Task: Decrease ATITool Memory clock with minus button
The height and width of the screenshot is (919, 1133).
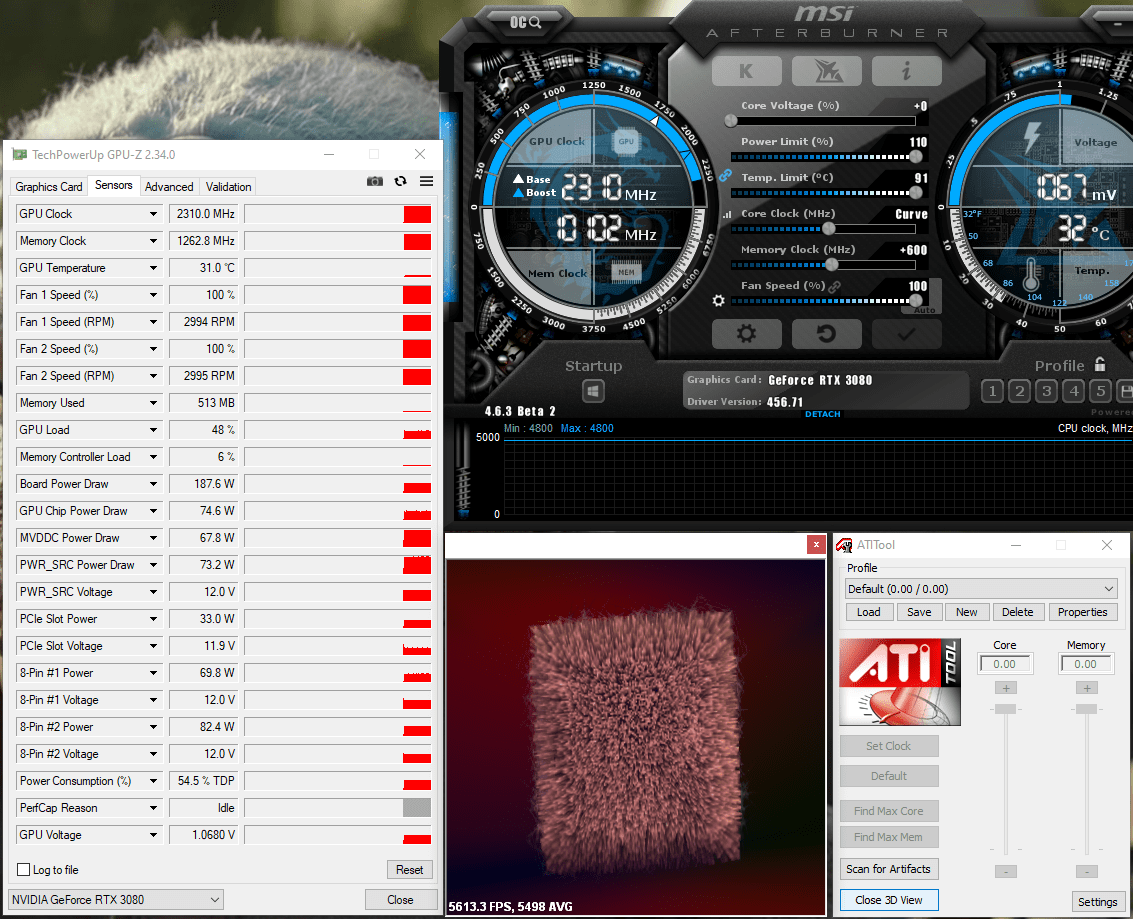Action: (x=1087, y=871)
